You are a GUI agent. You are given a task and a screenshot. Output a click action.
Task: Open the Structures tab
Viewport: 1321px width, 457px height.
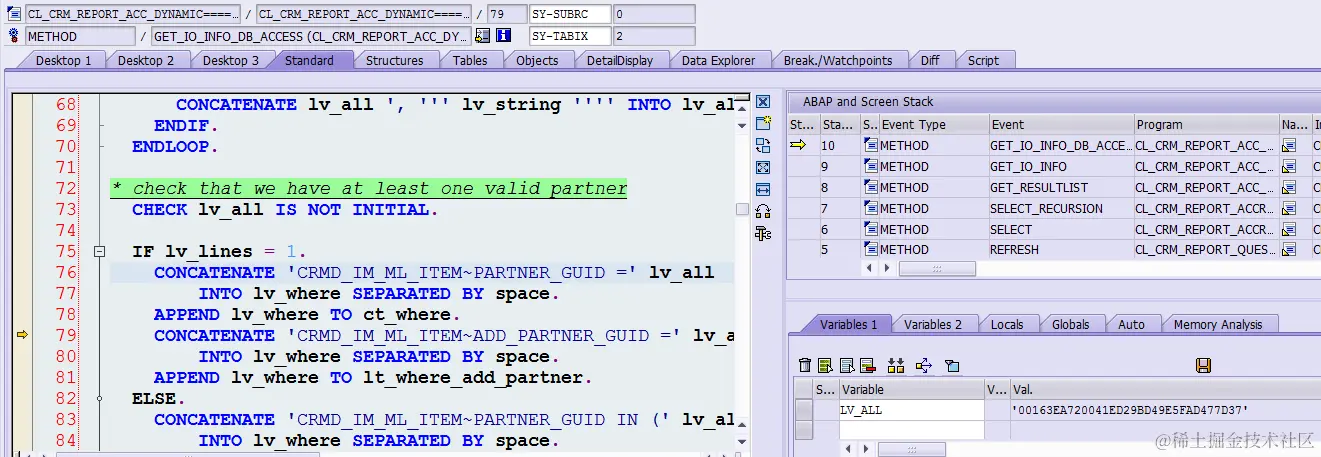[x=395, y=60]
